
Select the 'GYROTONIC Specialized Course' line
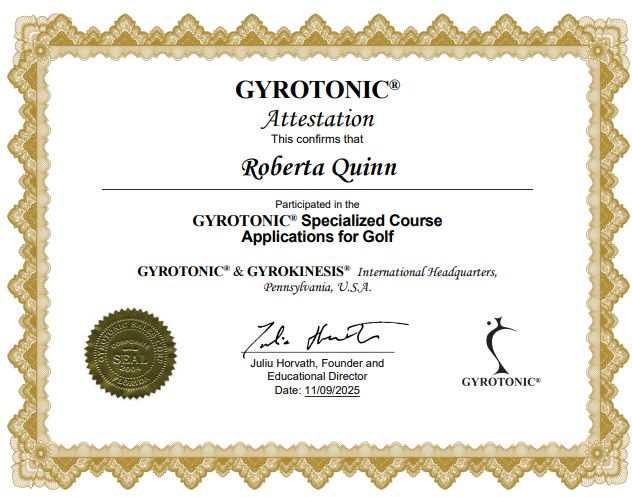pos(317,220)
